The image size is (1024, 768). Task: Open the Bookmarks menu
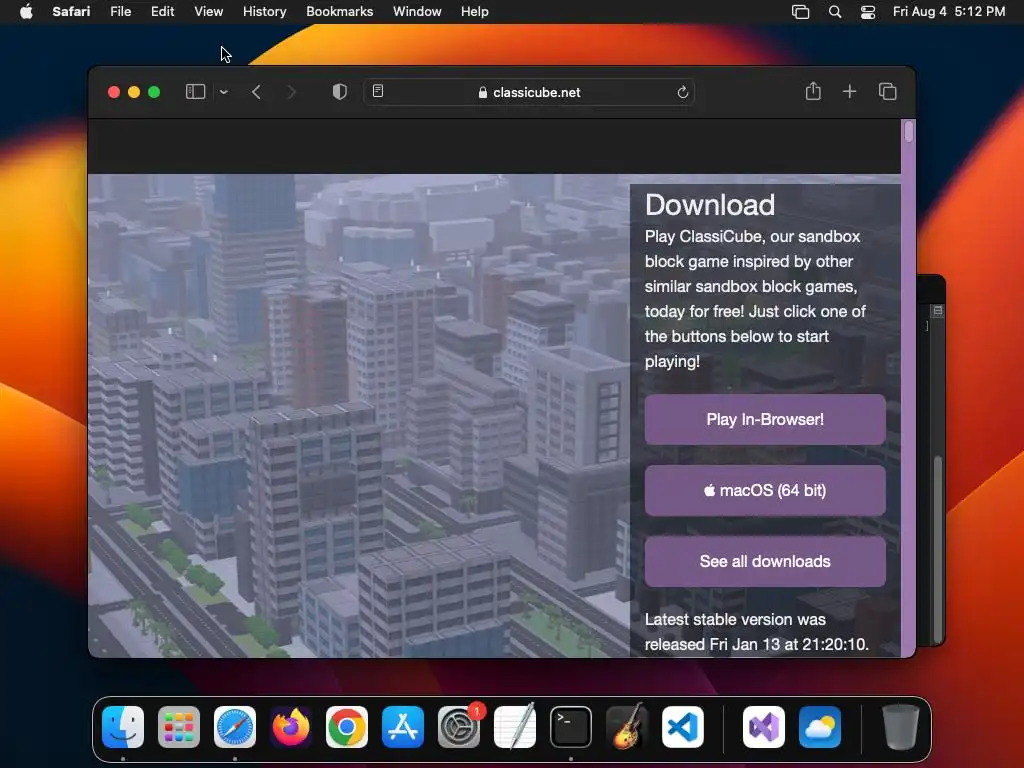[340, 12]
